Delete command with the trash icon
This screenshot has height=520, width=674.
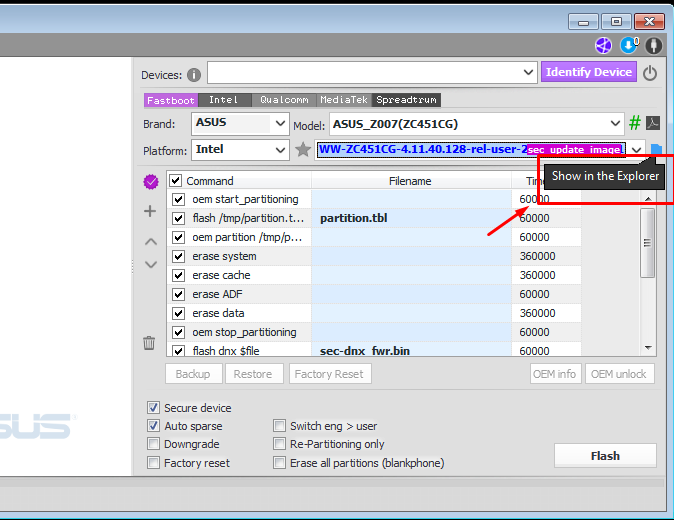(x=149, y=343)
